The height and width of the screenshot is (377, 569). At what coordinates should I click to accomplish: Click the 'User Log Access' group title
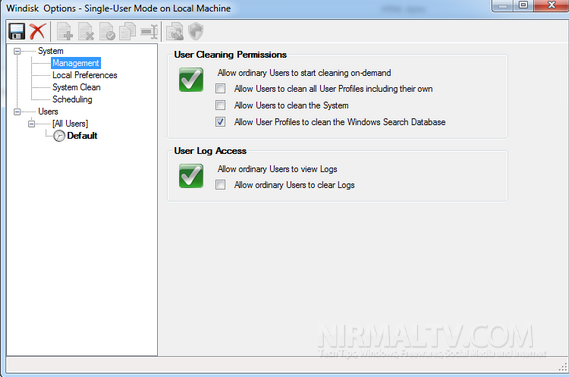tap(210, 151)
